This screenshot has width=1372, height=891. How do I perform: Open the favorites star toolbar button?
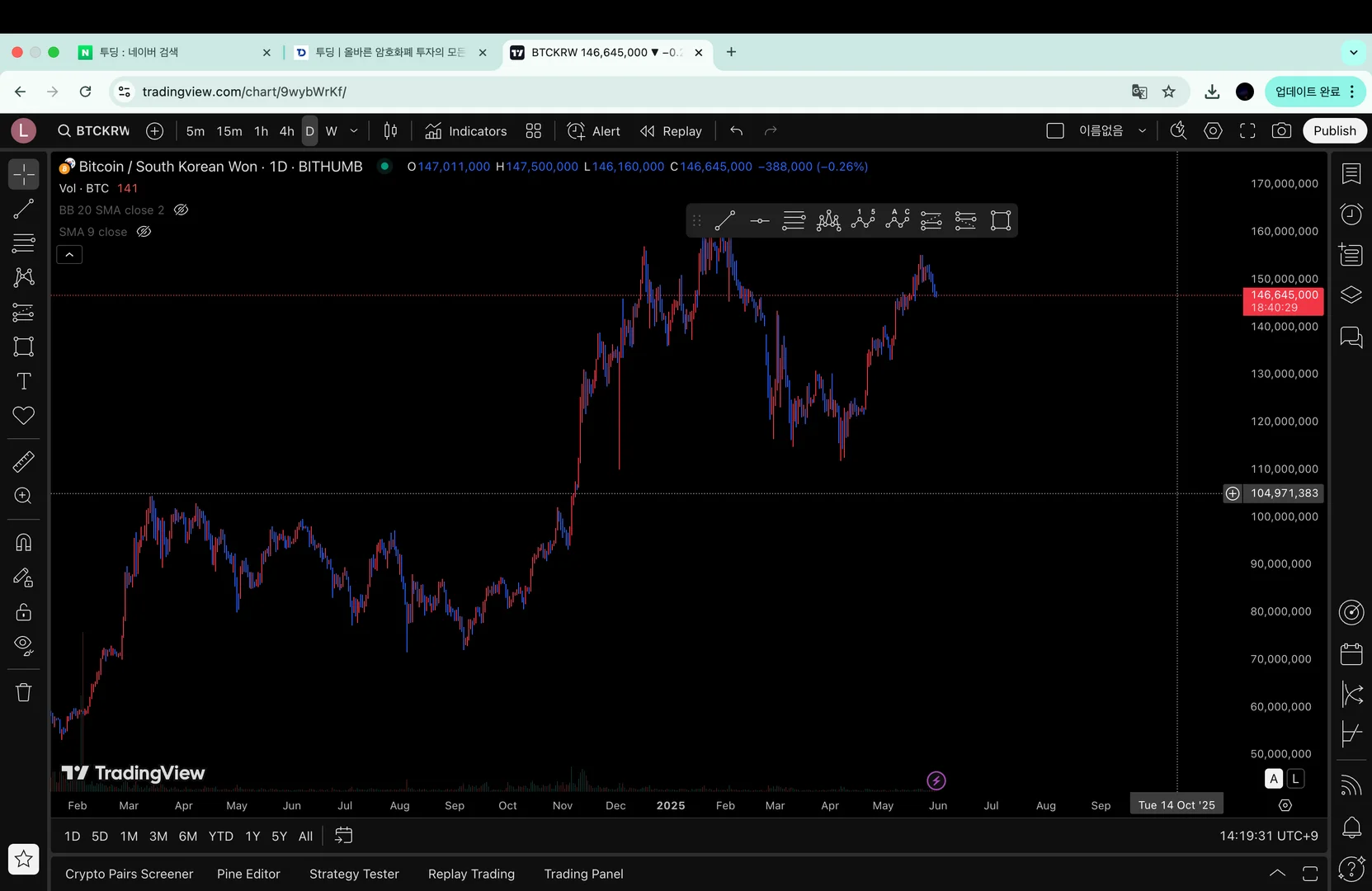coord(24,860)
